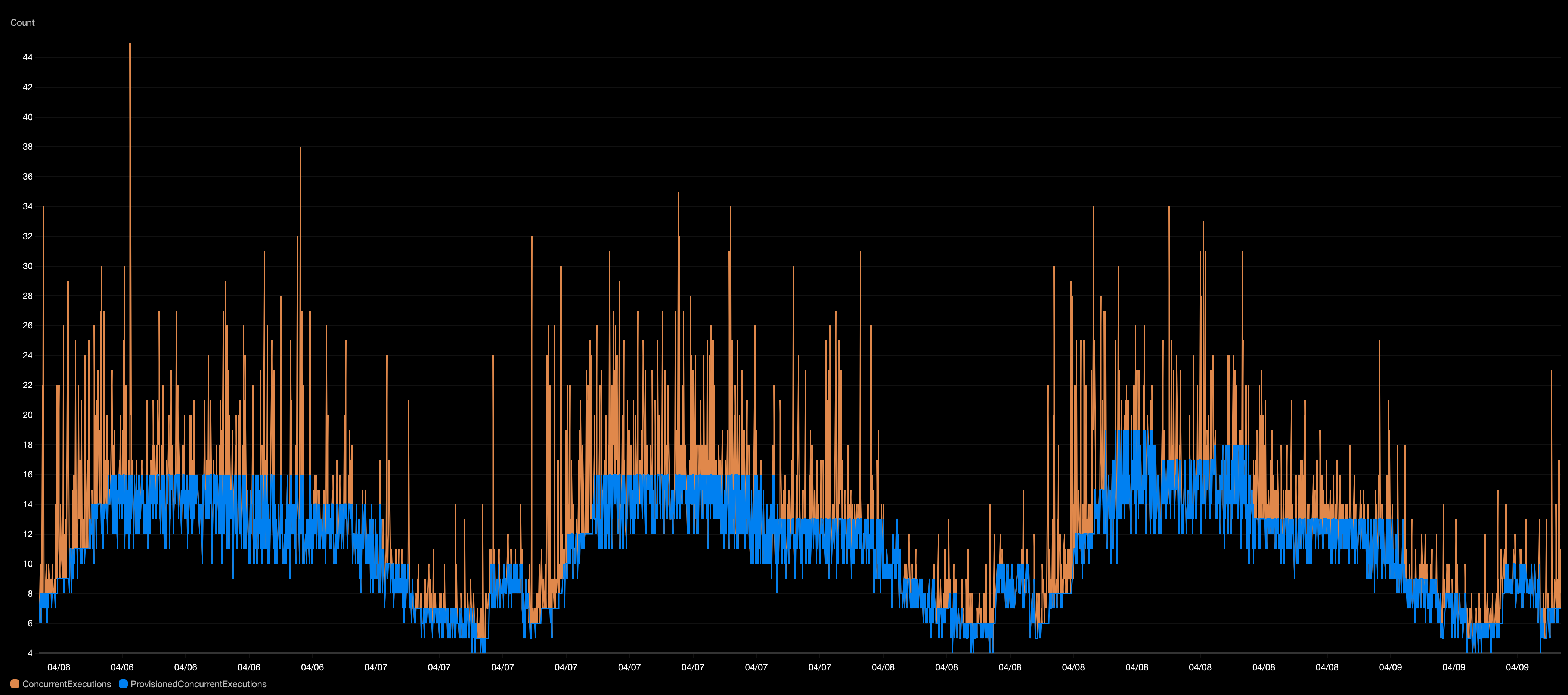Select the 28 value on y-axis

coord(27,296)
